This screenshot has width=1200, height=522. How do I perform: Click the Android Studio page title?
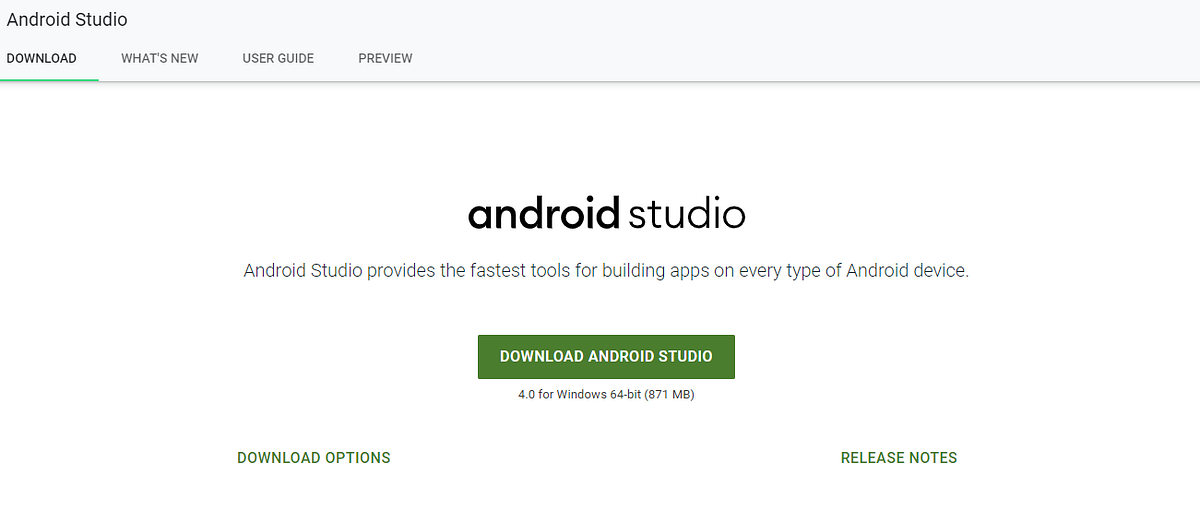(x=67, y=19)
